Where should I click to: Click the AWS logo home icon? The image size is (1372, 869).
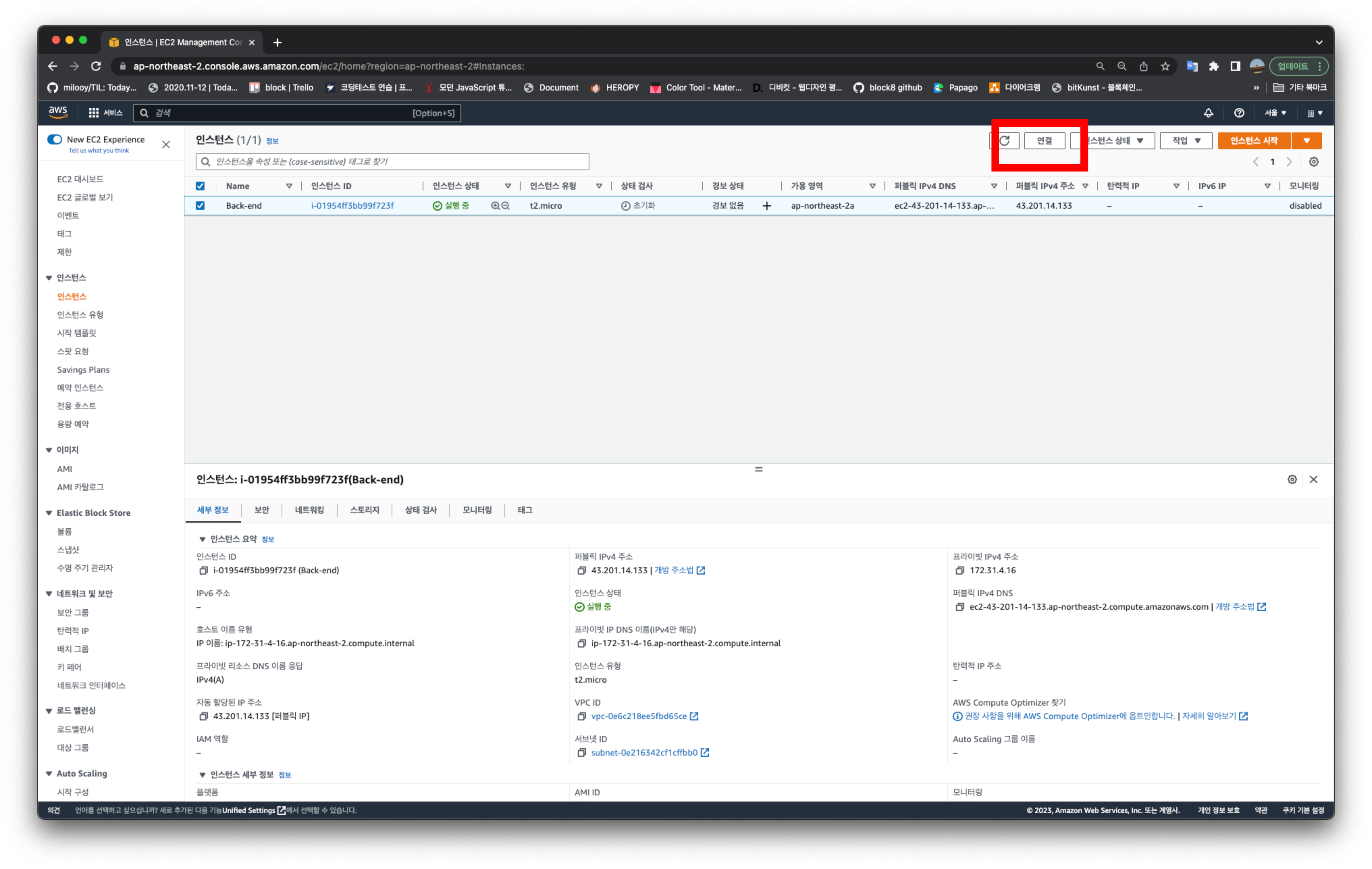(x=58, y=112)
